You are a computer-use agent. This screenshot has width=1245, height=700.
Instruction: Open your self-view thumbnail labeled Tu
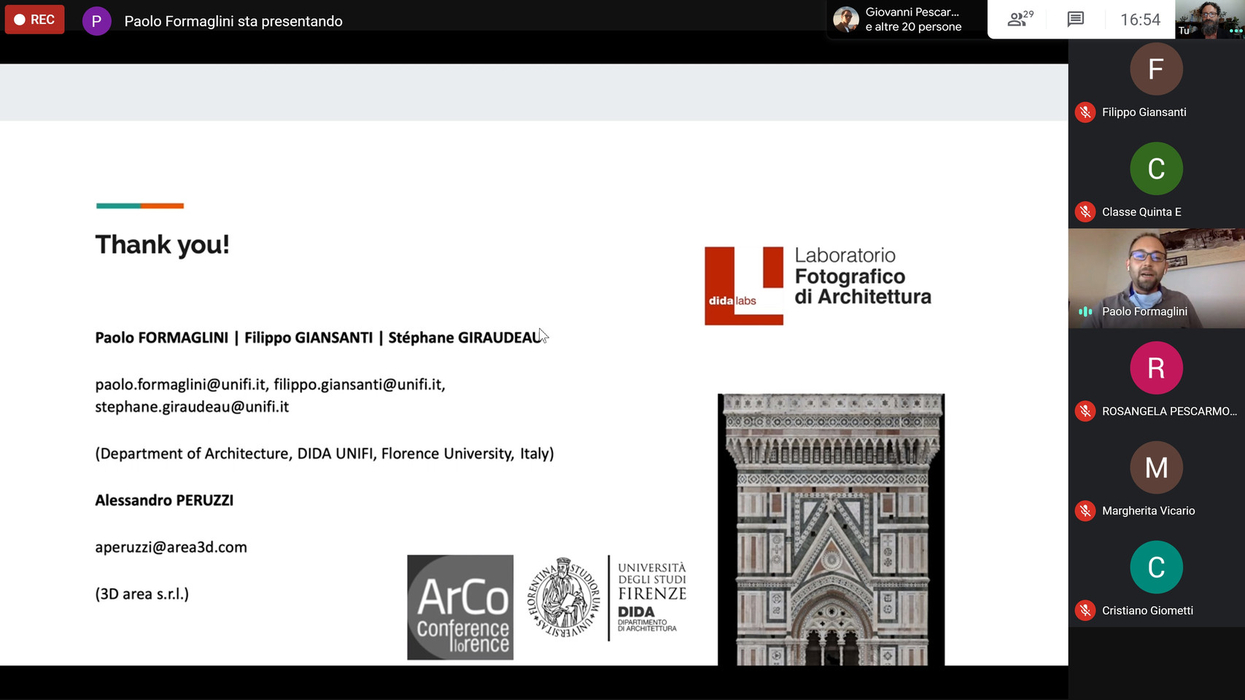coord(1209,19)
